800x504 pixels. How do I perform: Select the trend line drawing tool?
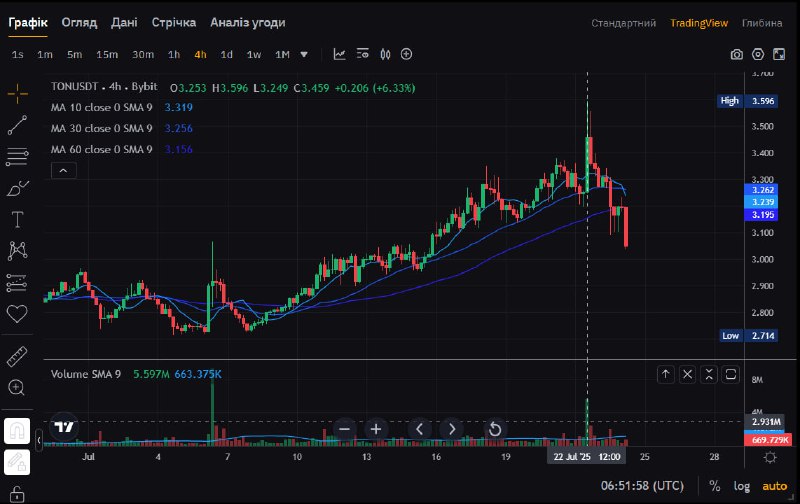[17, 125]
